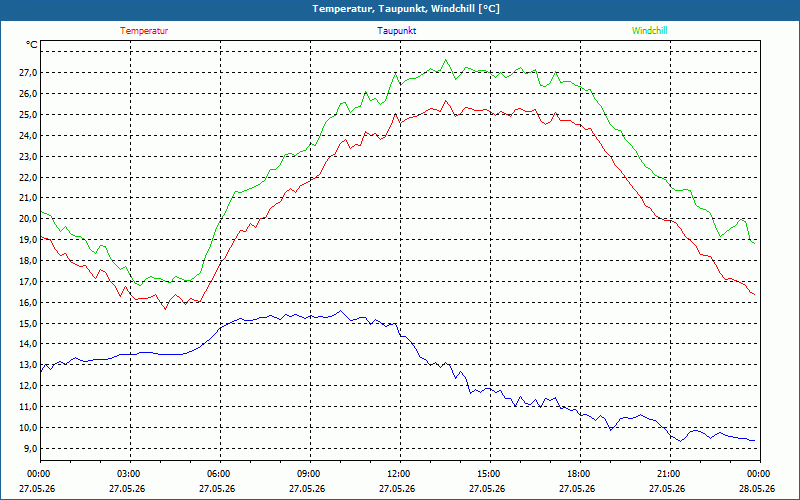This screenshot has height=500, width=800.
Task: Click the chart title bar text
Action: click(x=406, y=9)
